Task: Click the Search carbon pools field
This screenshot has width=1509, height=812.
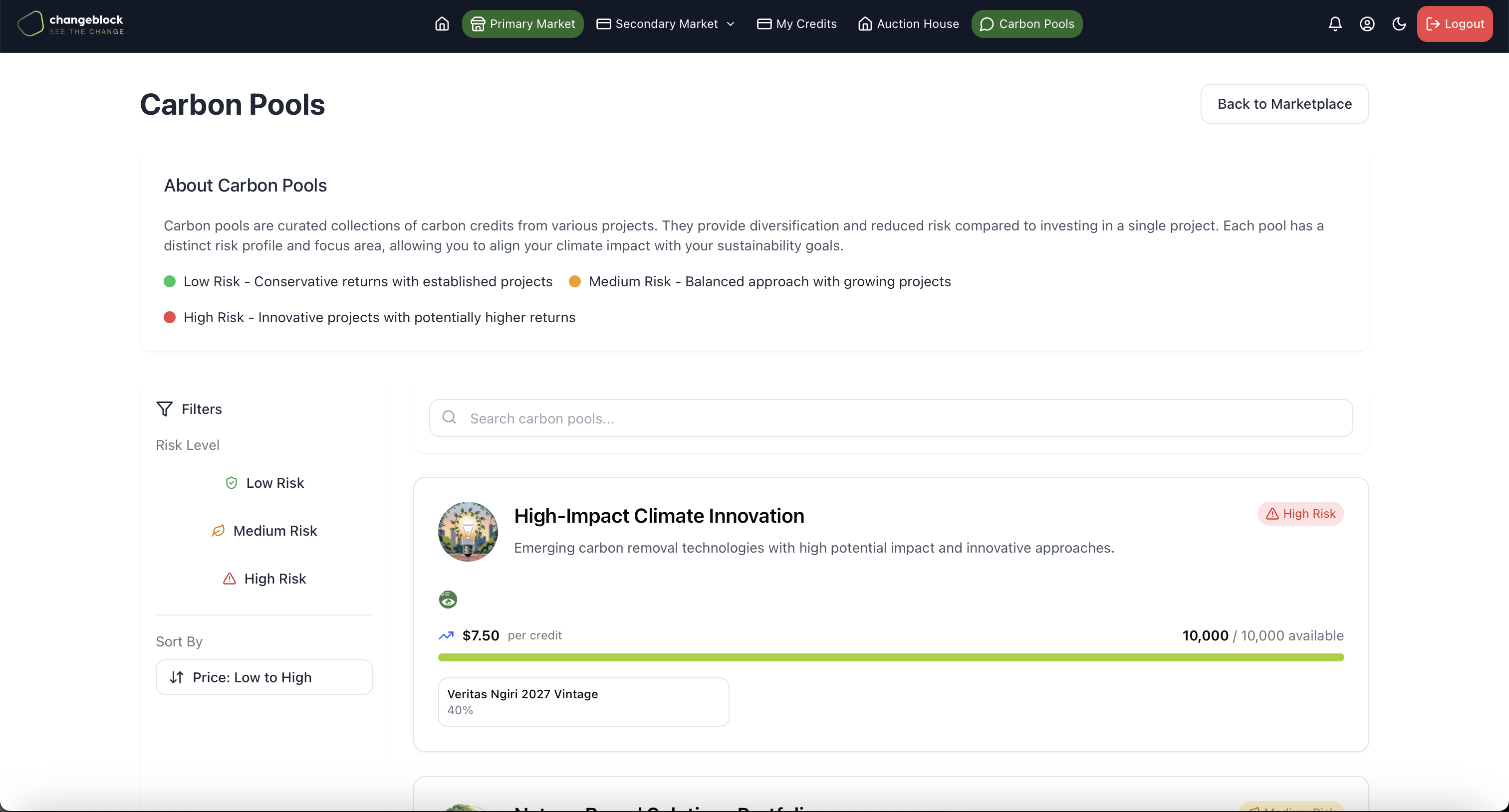Action: pyautogui.click(x=891, y=418)
